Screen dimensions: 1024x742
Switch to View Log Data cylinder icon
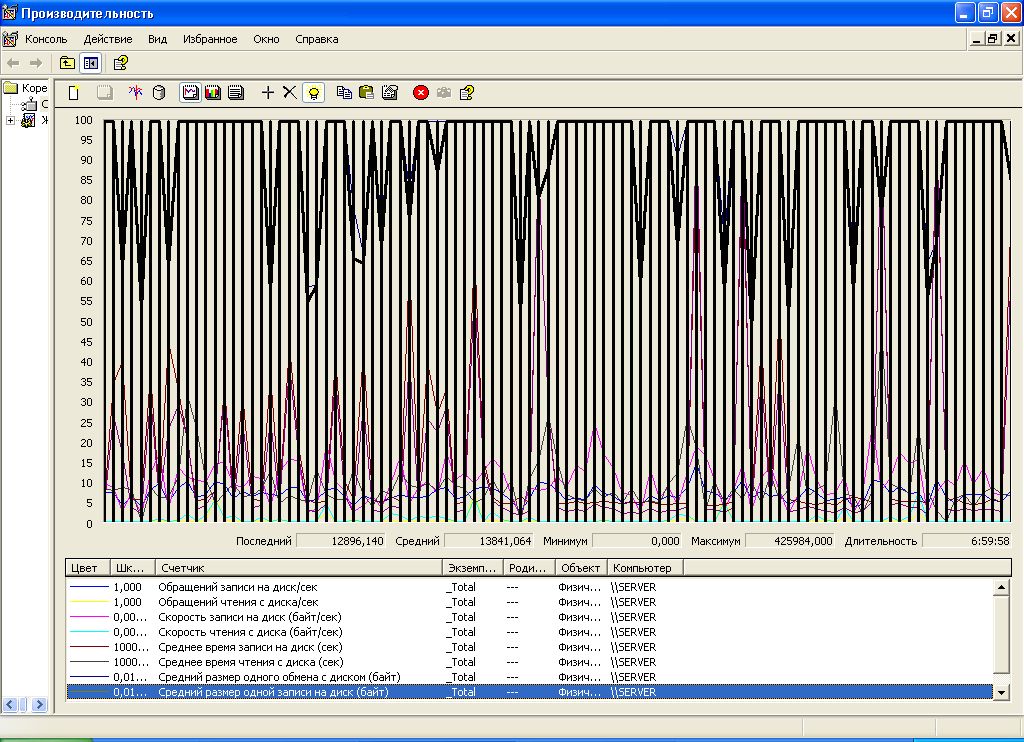(x=158, y=93)
